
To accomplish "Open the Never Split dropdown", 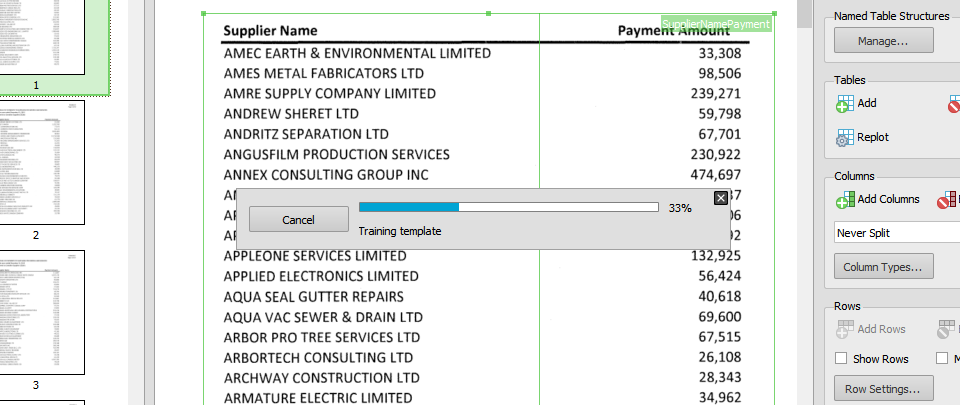I will (x=896, y=232).
